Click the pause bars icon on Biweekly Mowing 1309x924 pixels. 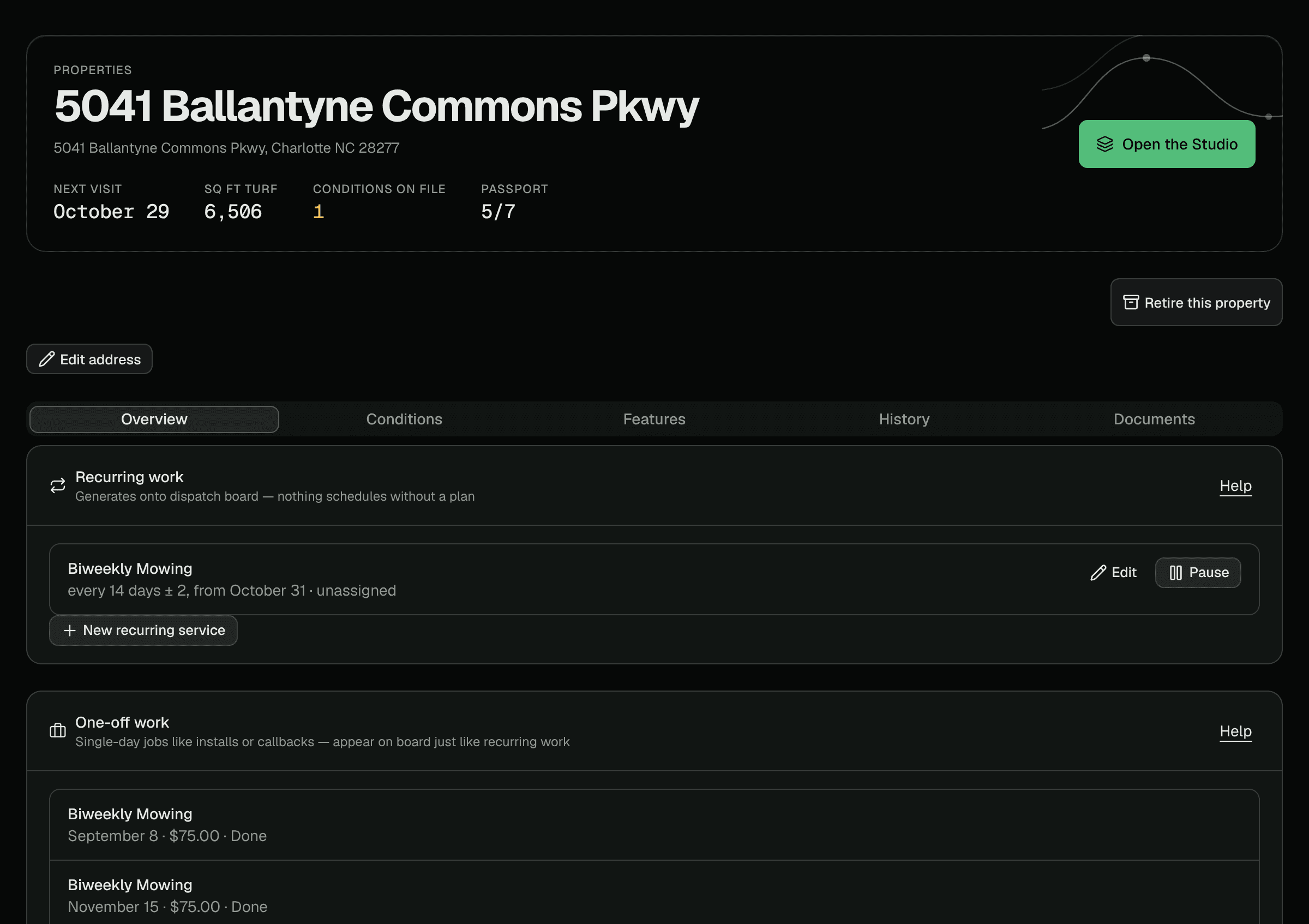[1175, 572]
